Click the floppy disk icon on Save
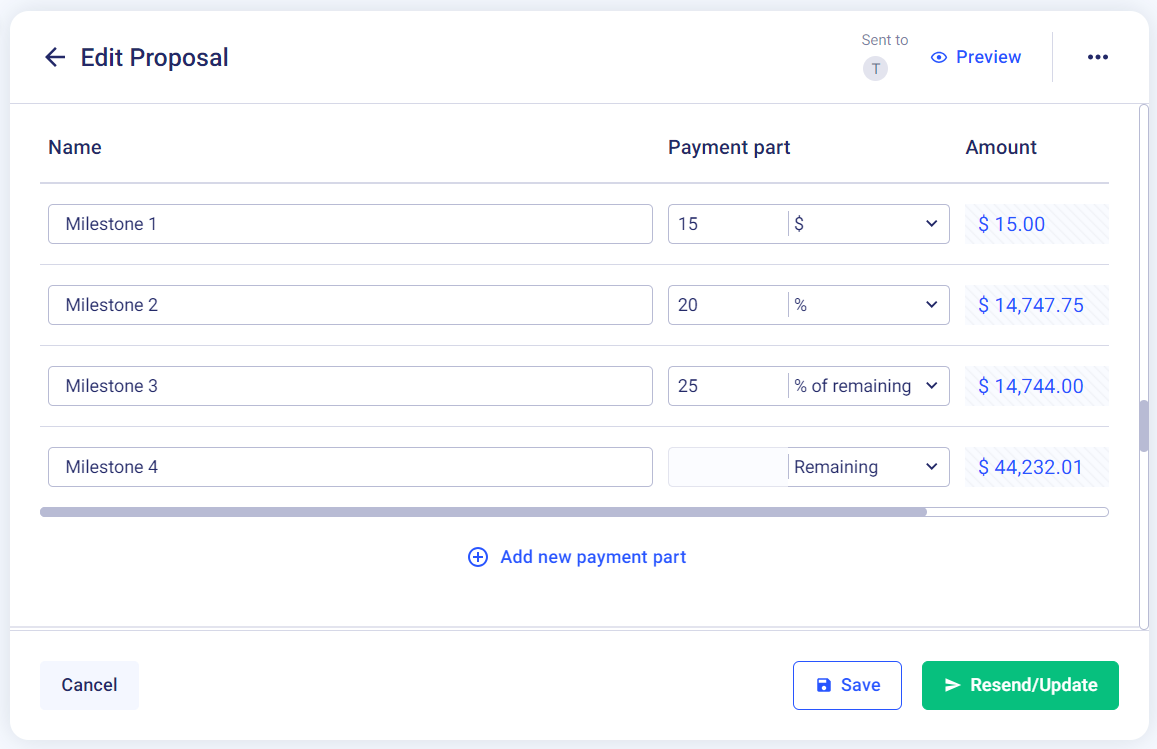 point(823,686)
